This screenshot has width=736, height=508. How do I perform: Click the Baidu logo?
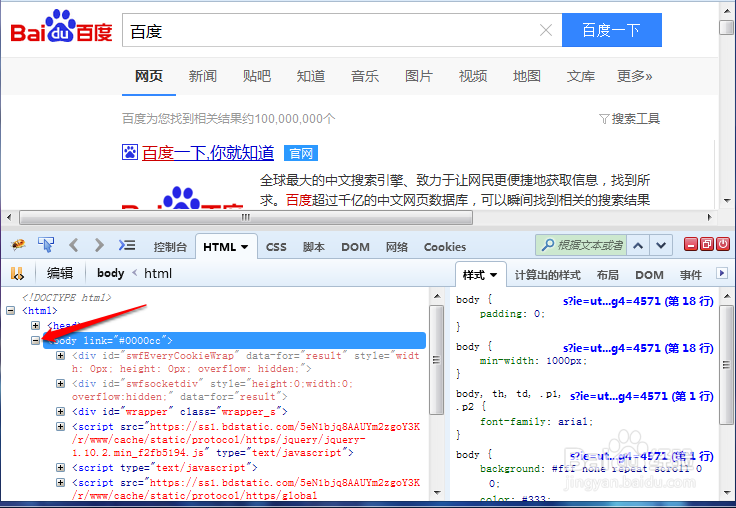click(x=61, y=27)
